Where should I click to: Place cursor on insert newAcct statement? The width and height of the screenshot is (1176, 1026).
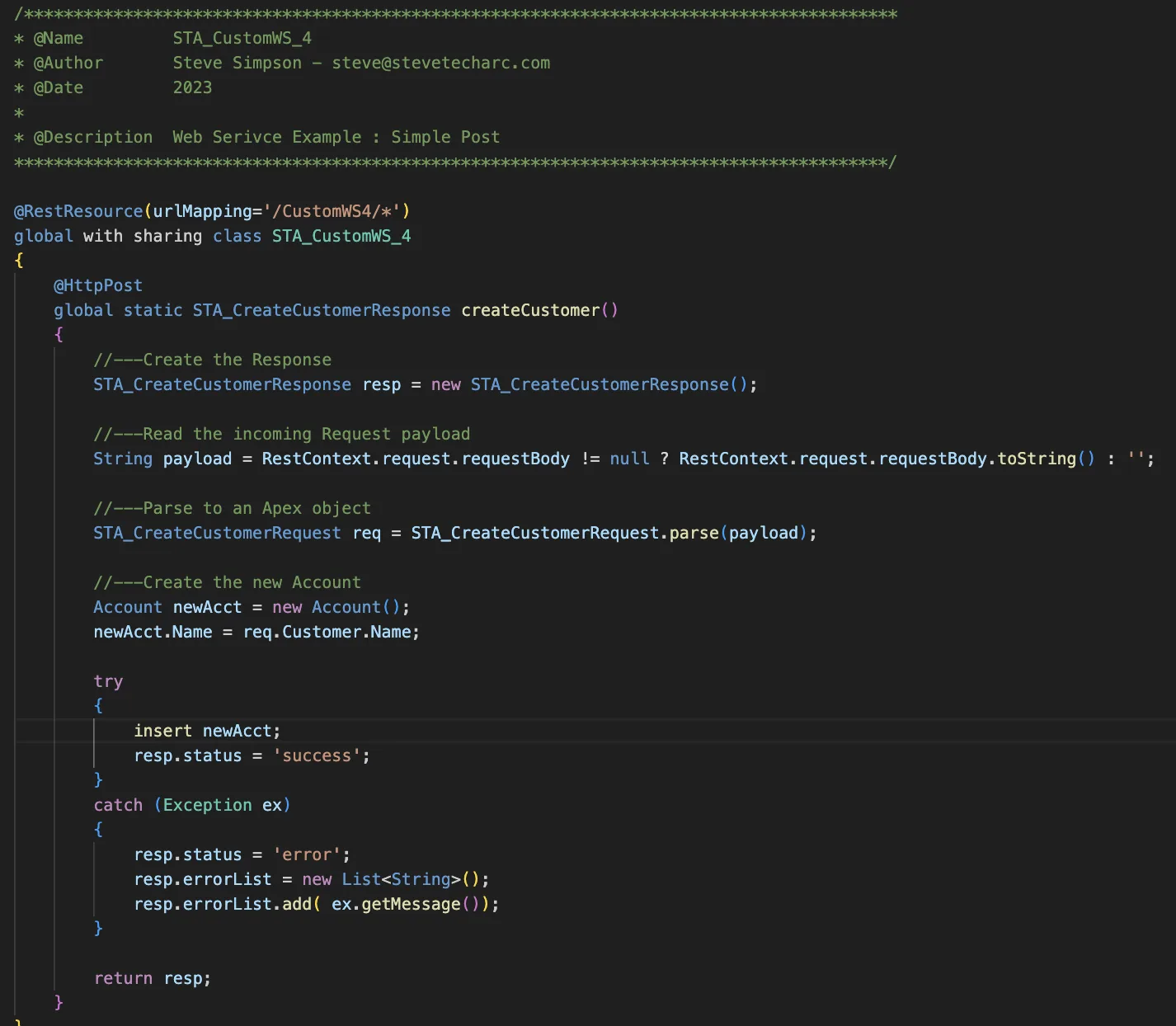tap(207, 731)
